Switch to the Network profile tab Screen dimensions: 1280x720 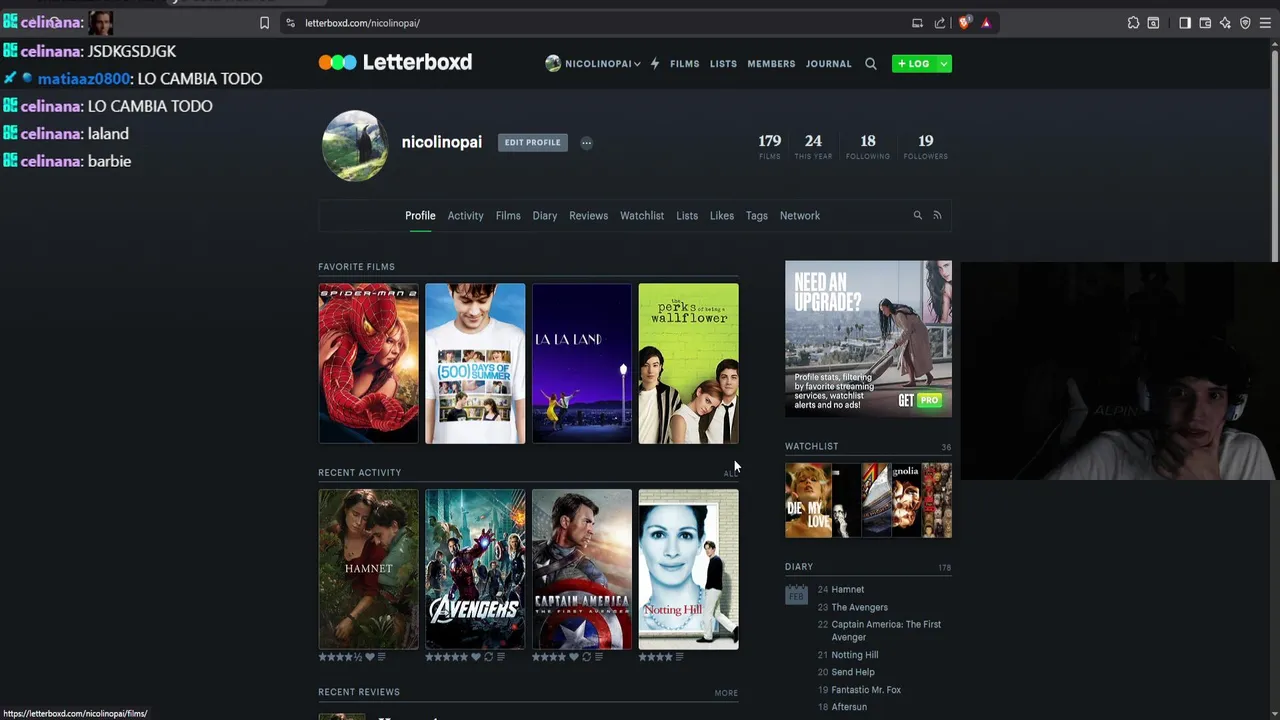[x=800, y=215]
